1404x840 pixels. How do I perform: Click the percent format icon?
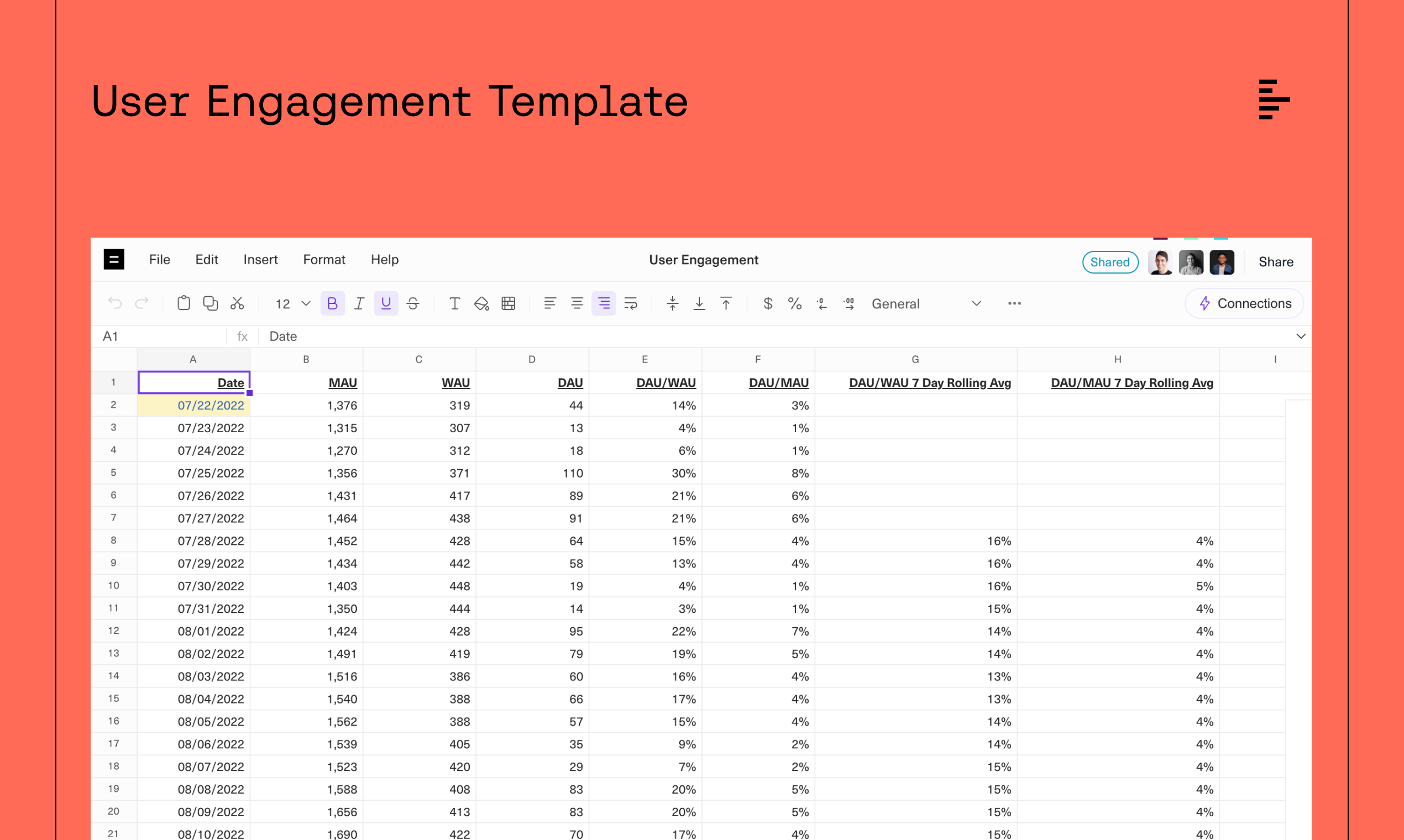[794, 303]
